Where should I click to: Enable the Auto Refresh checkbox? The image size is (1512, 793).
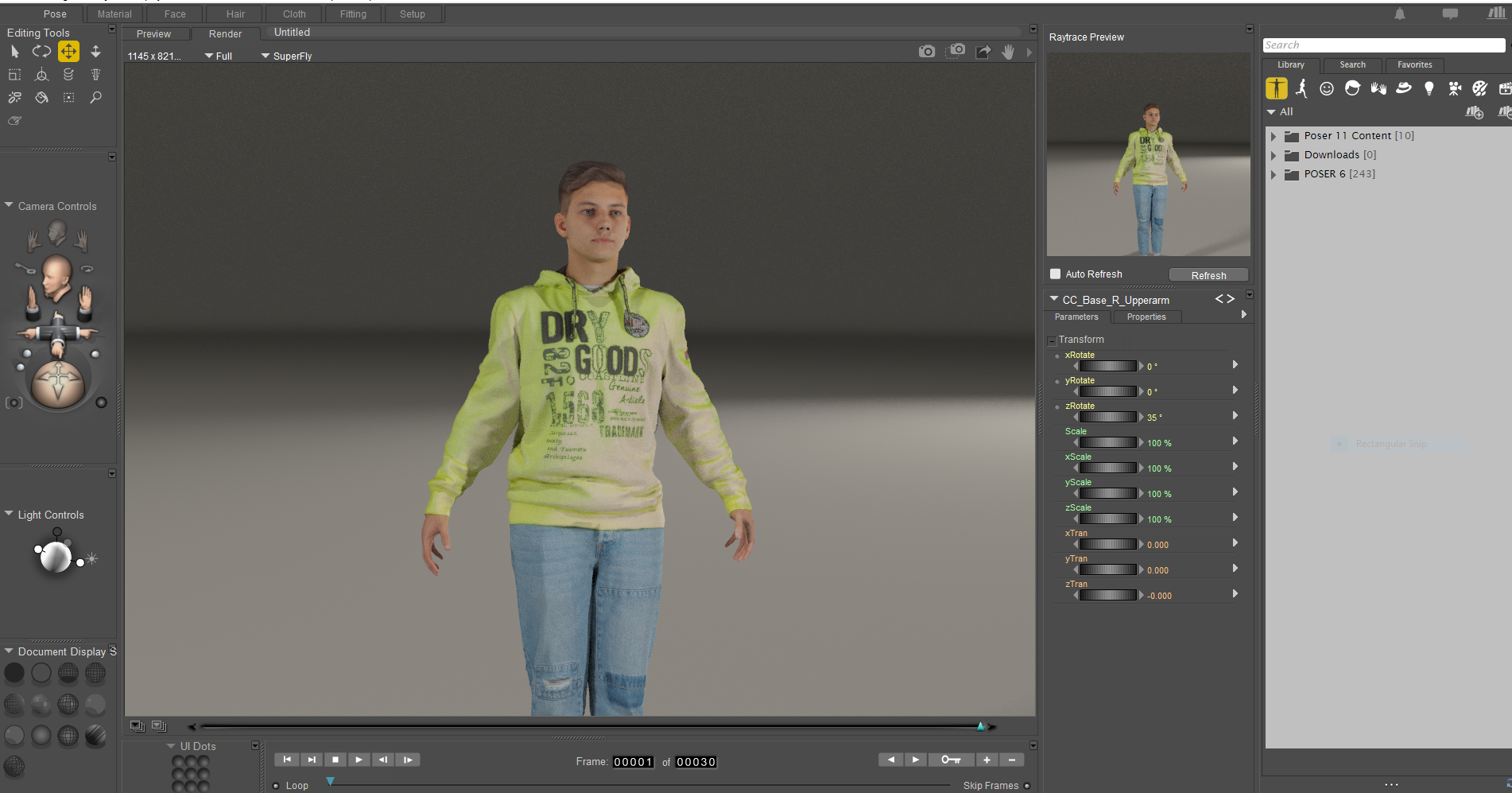pyautogui.click(x=1056, y=274)
